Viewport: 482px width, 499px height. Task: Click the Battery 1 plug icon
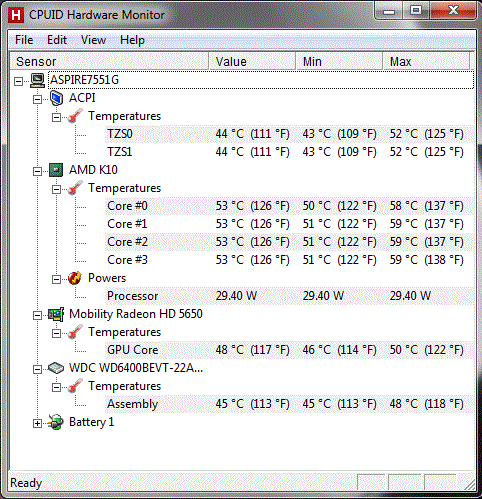pos(56,422)
